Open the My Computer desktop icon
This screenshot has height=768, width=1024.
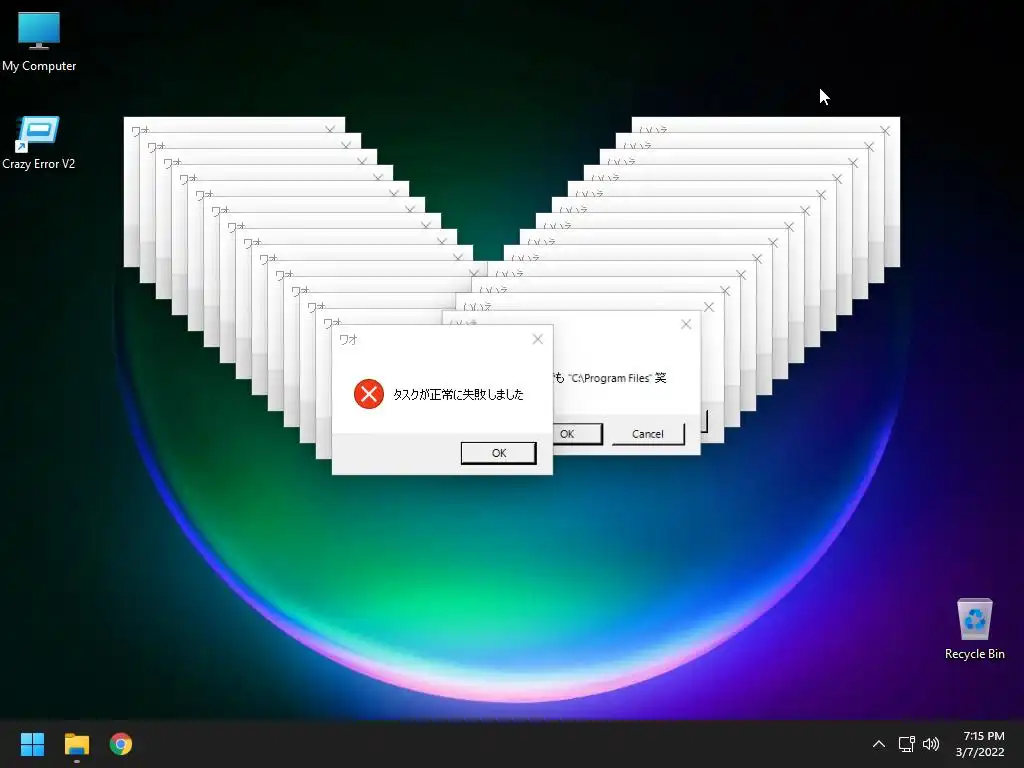pos(39,42)
